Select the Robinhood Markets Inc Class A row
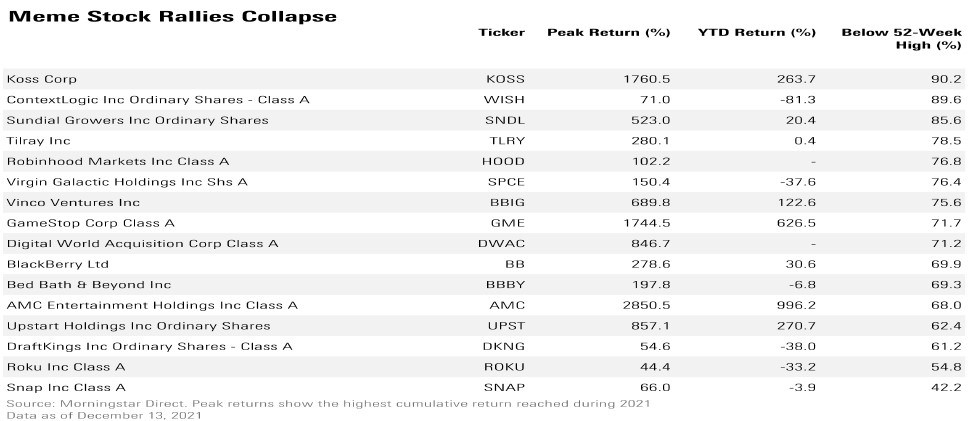979x421 pixels. 118,161
